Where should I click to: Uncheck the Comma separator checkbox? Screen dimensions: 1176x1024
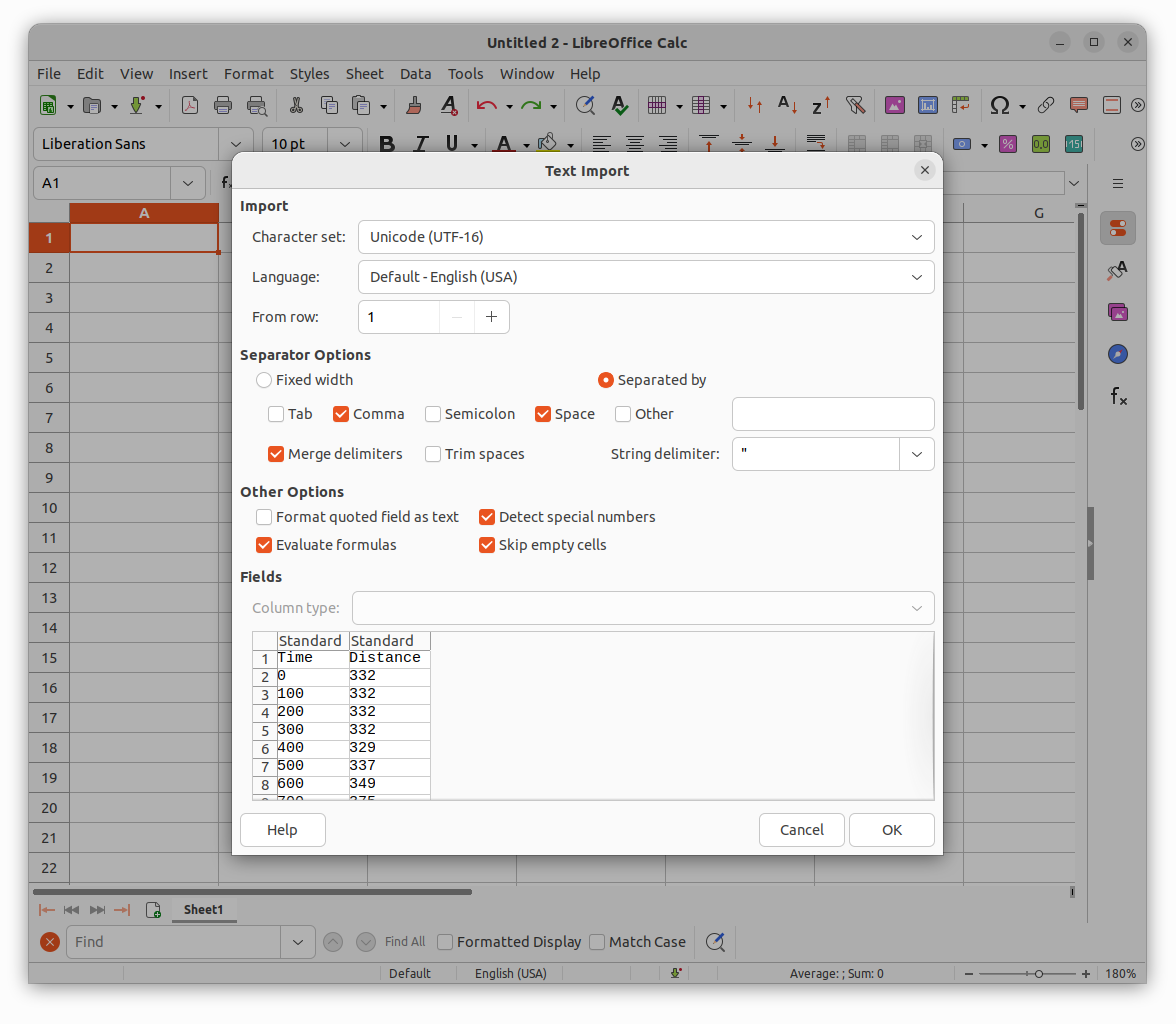coord(341,414)
